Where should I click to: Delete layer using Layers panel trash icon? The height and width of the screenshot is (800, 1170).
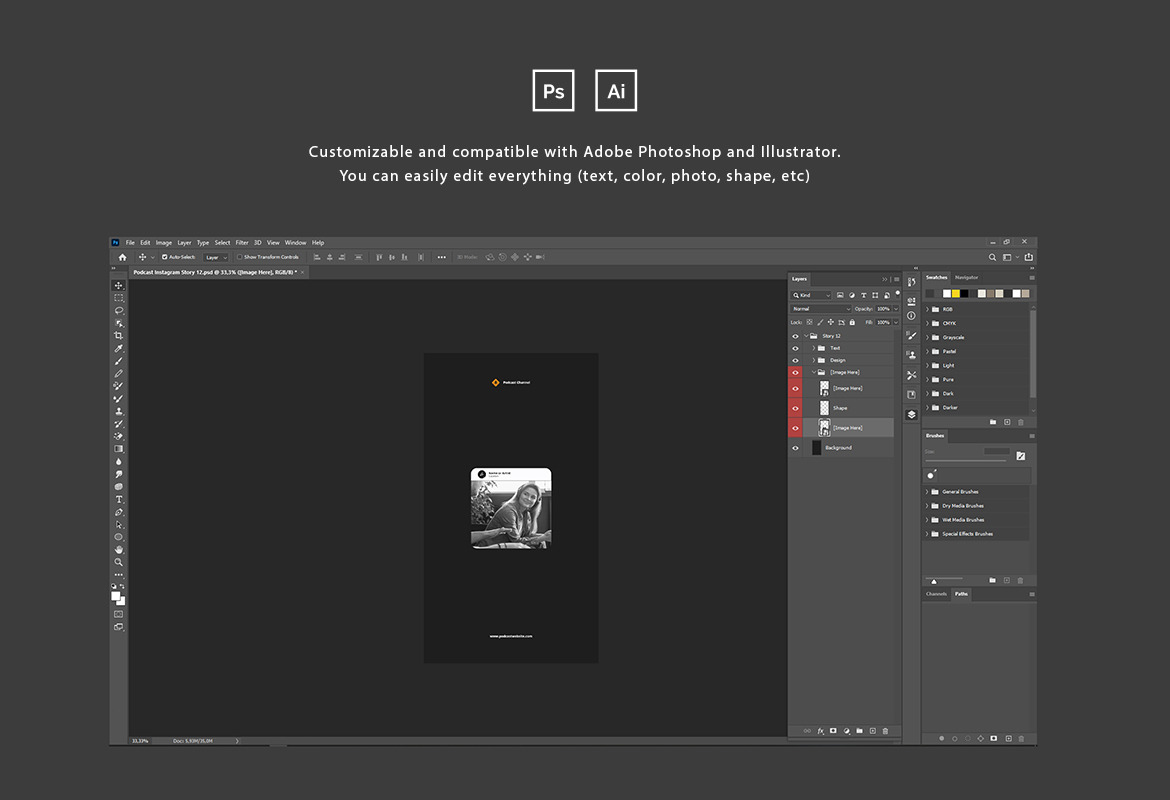pyautogui.click(x=886, y=731)
